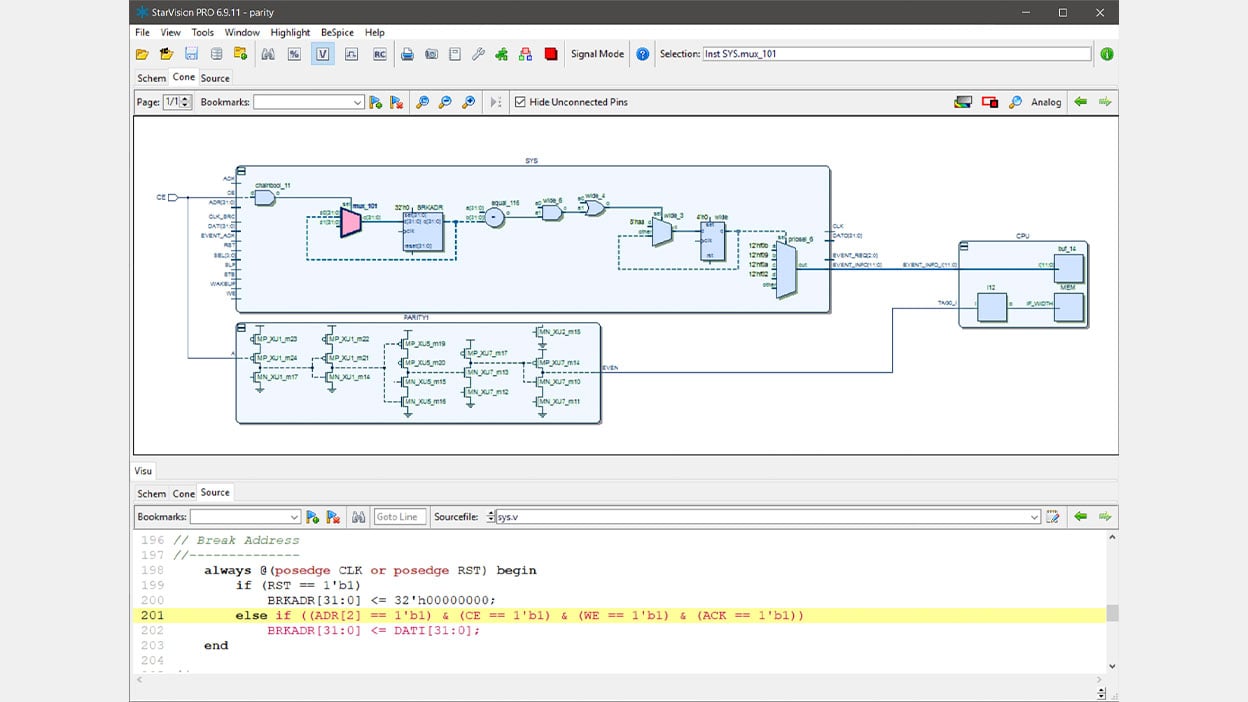Viewport: 1248px width, 702px height.
Task: Toggle the waveform pulse toolbar button
Action: click(x=351, y=54)
